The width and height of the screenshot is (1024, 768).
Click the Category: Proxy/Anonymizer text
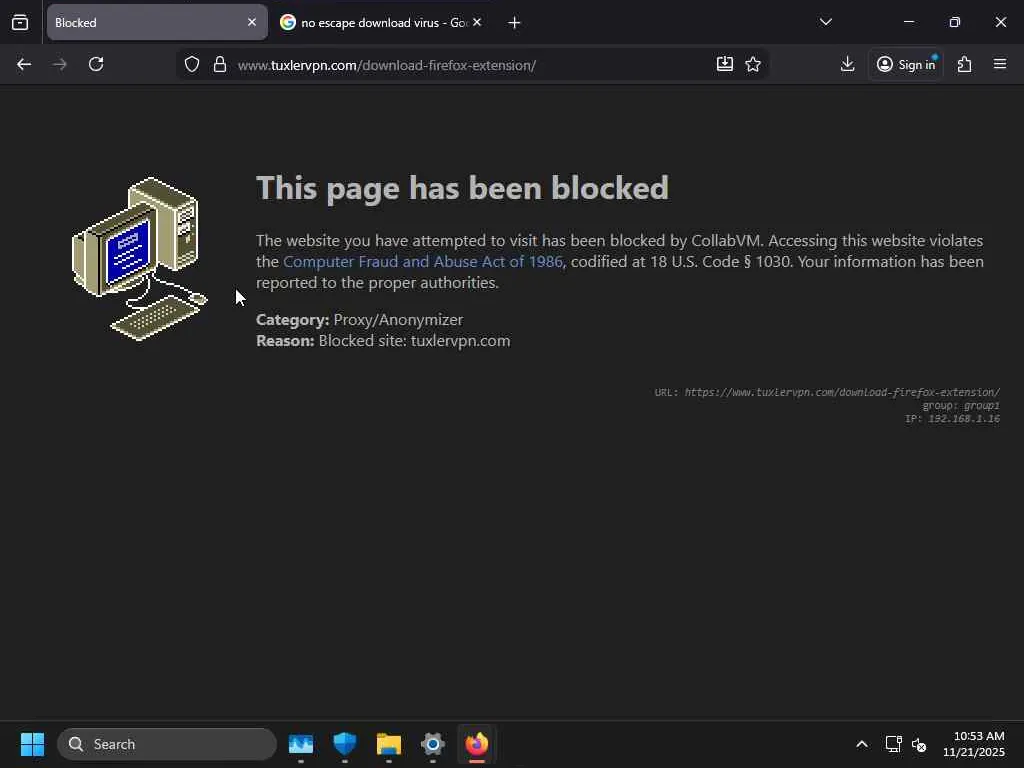[x=360, y=319]
